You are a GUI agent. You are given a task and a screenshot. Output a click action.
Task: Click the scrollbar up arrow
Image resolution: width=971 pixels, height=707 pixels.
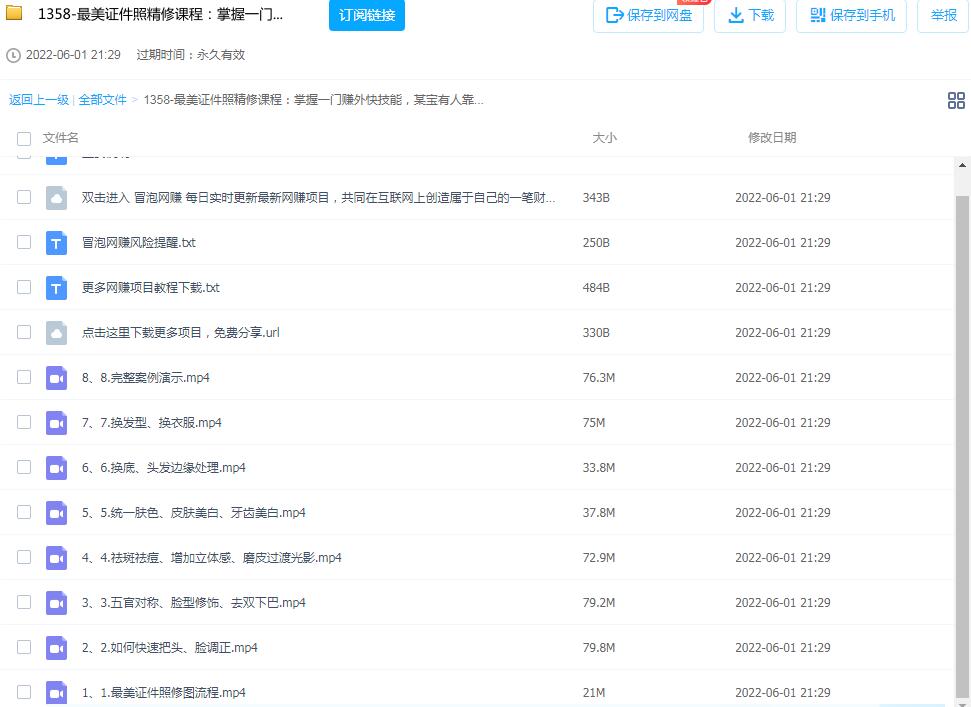[962, 165]
